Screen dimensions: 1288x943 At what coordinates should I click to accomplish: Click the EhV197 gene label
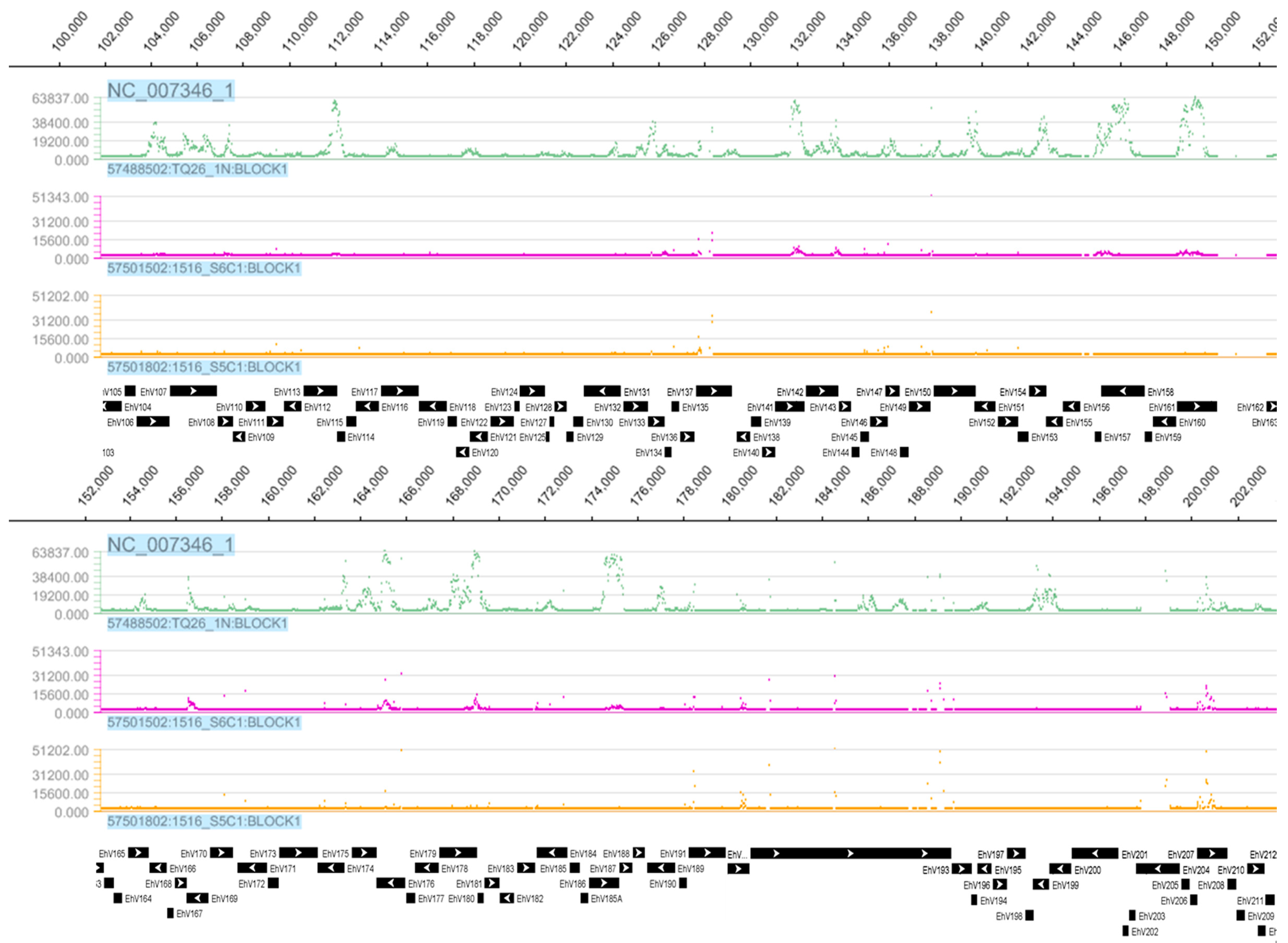click(x=991, y=855)
